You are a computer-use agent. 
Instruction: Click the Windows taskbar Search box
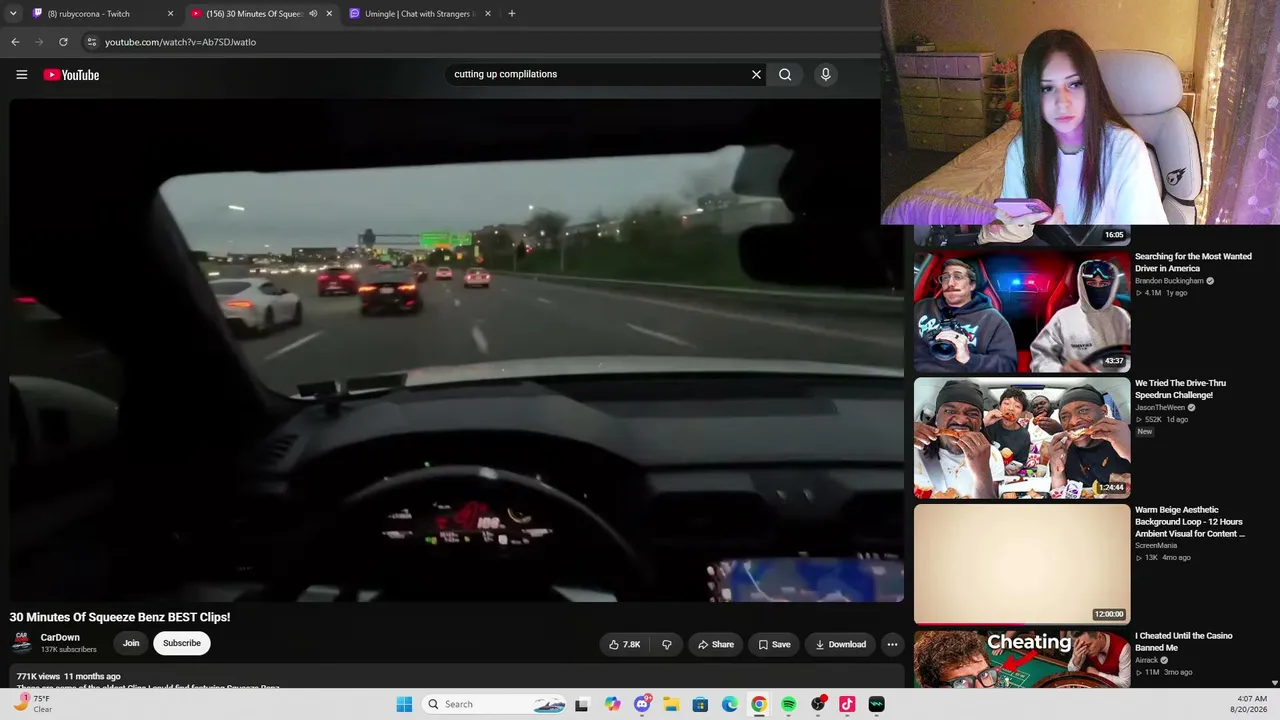coord(496,704)
